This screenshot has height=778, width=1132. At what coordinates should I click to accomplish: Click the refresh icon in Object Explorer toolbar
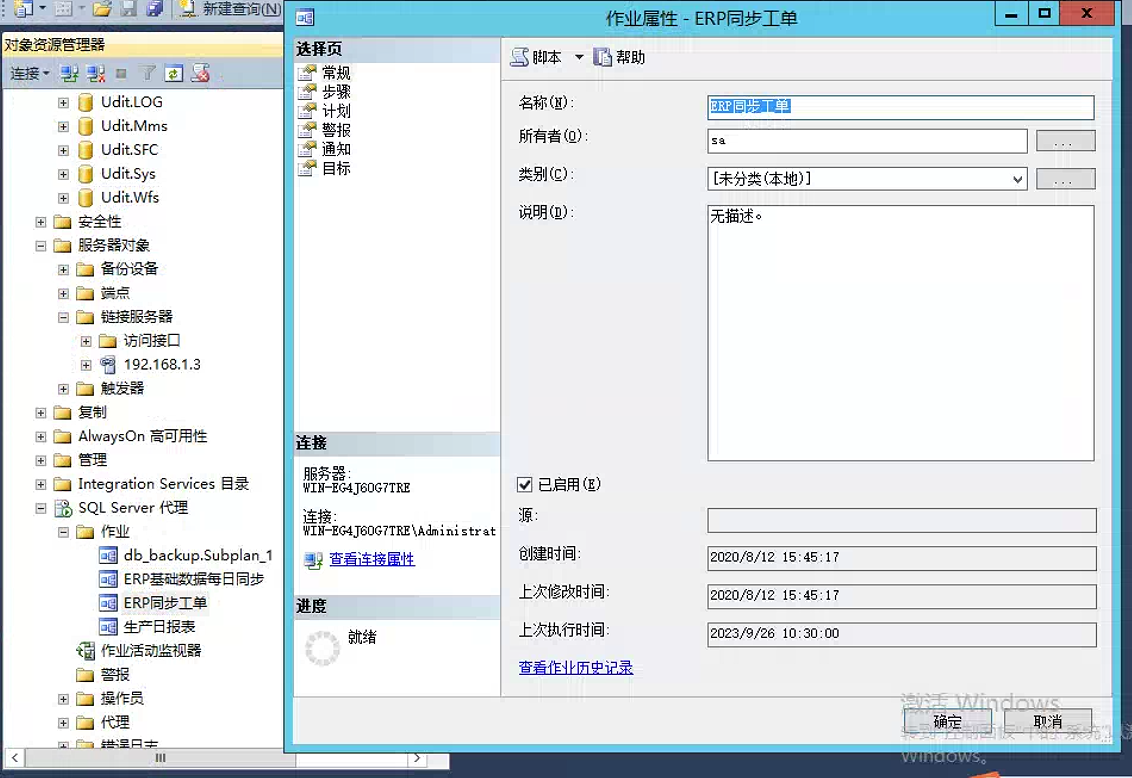pos(174,73)
